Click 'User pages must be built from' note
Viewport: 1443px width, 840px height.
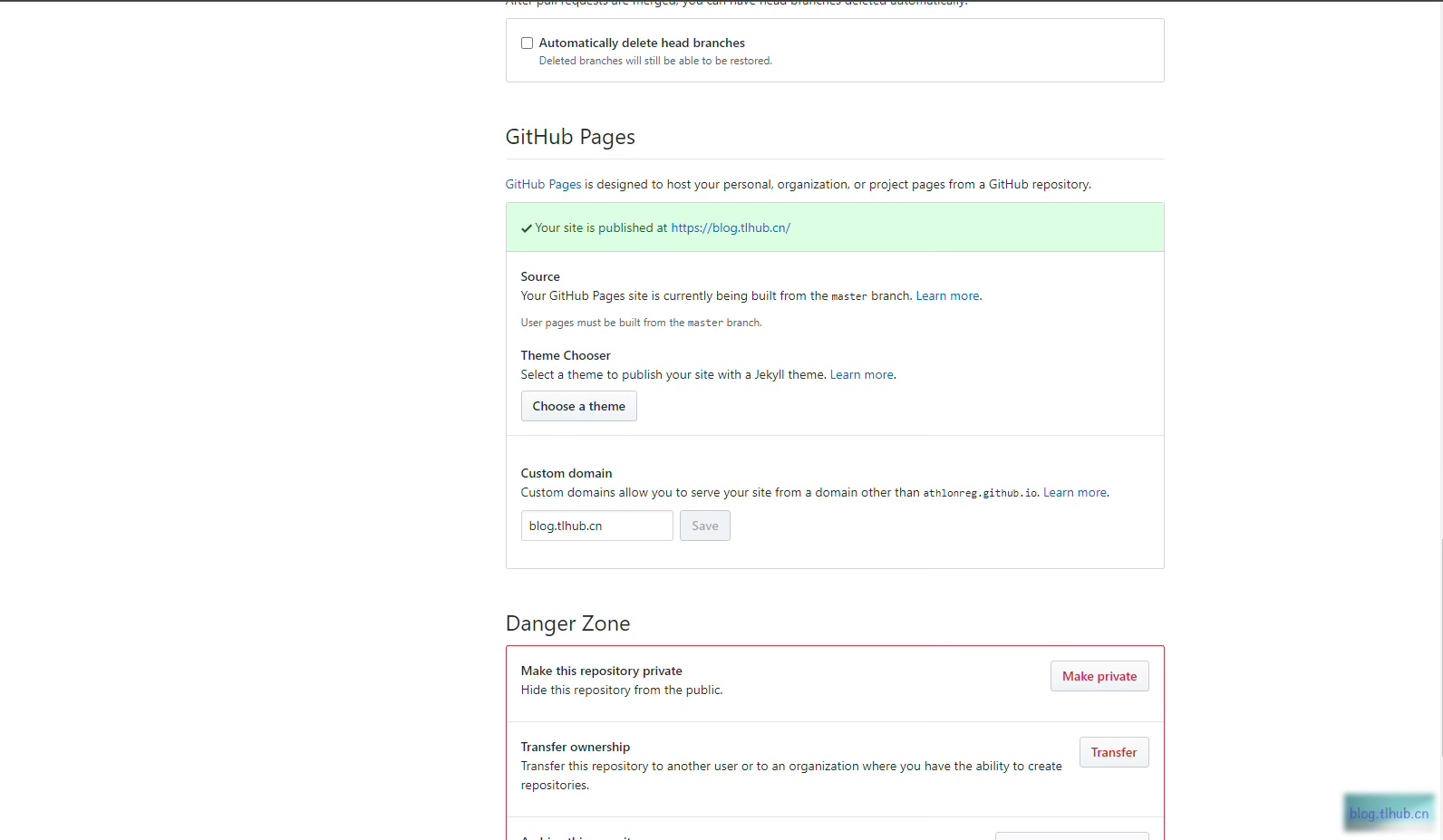point(641,323)
